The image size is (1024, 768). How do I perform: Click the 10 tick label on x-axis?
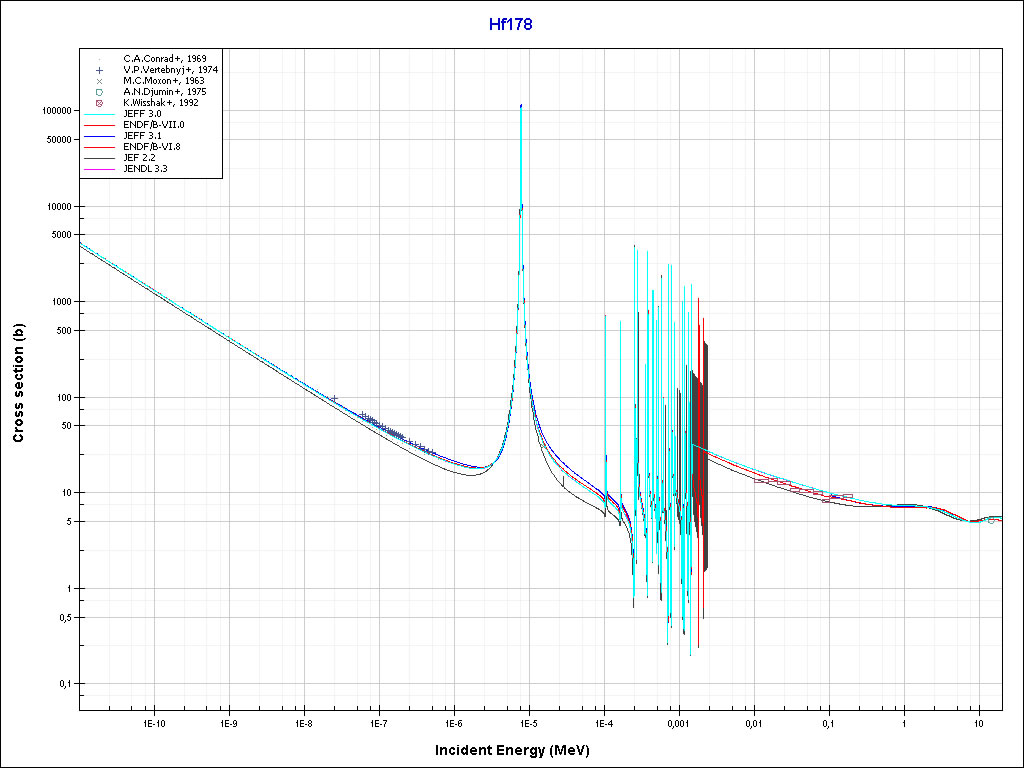click(979, 722)
